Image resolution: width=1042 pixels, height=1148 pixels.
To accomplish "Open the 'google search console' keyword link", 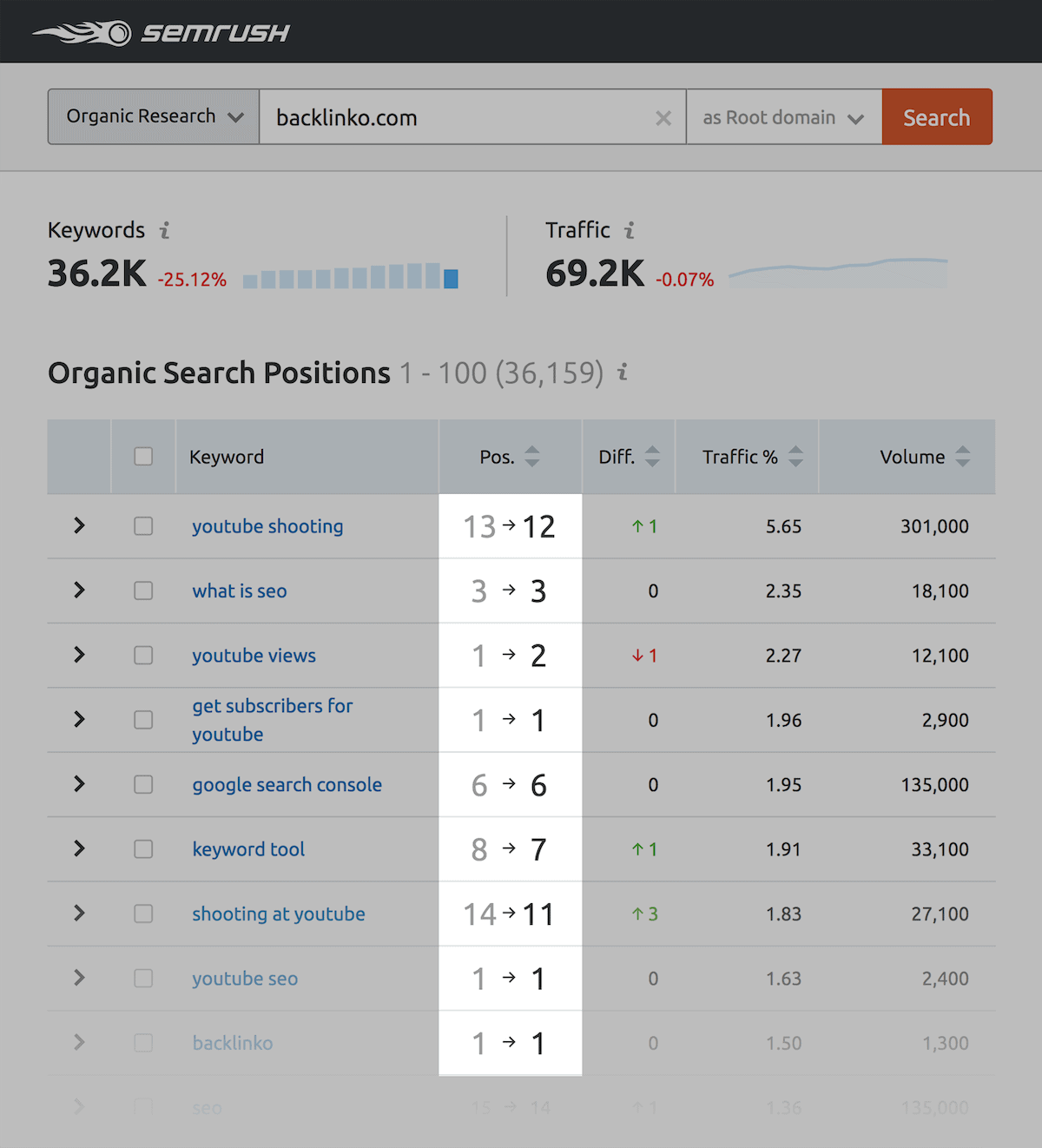I will pyautogui.click(x=287, y=785).
